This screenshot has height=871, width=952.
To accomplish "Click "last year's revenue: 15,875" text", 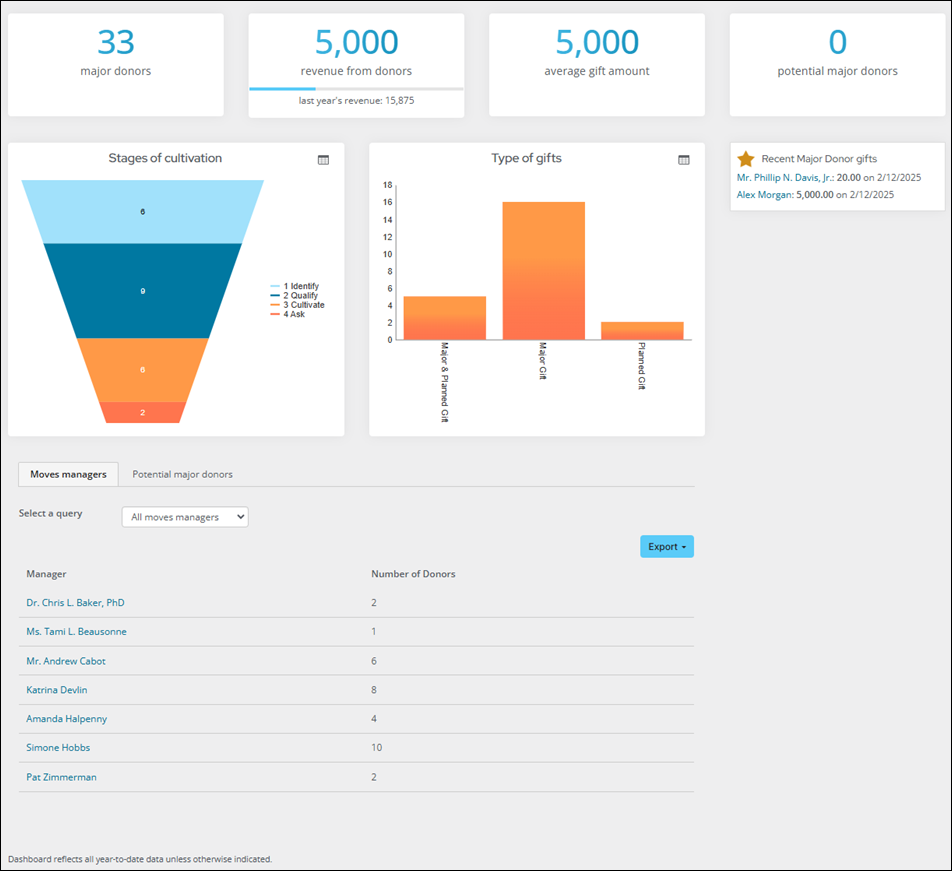I will [x=356, y=101].
